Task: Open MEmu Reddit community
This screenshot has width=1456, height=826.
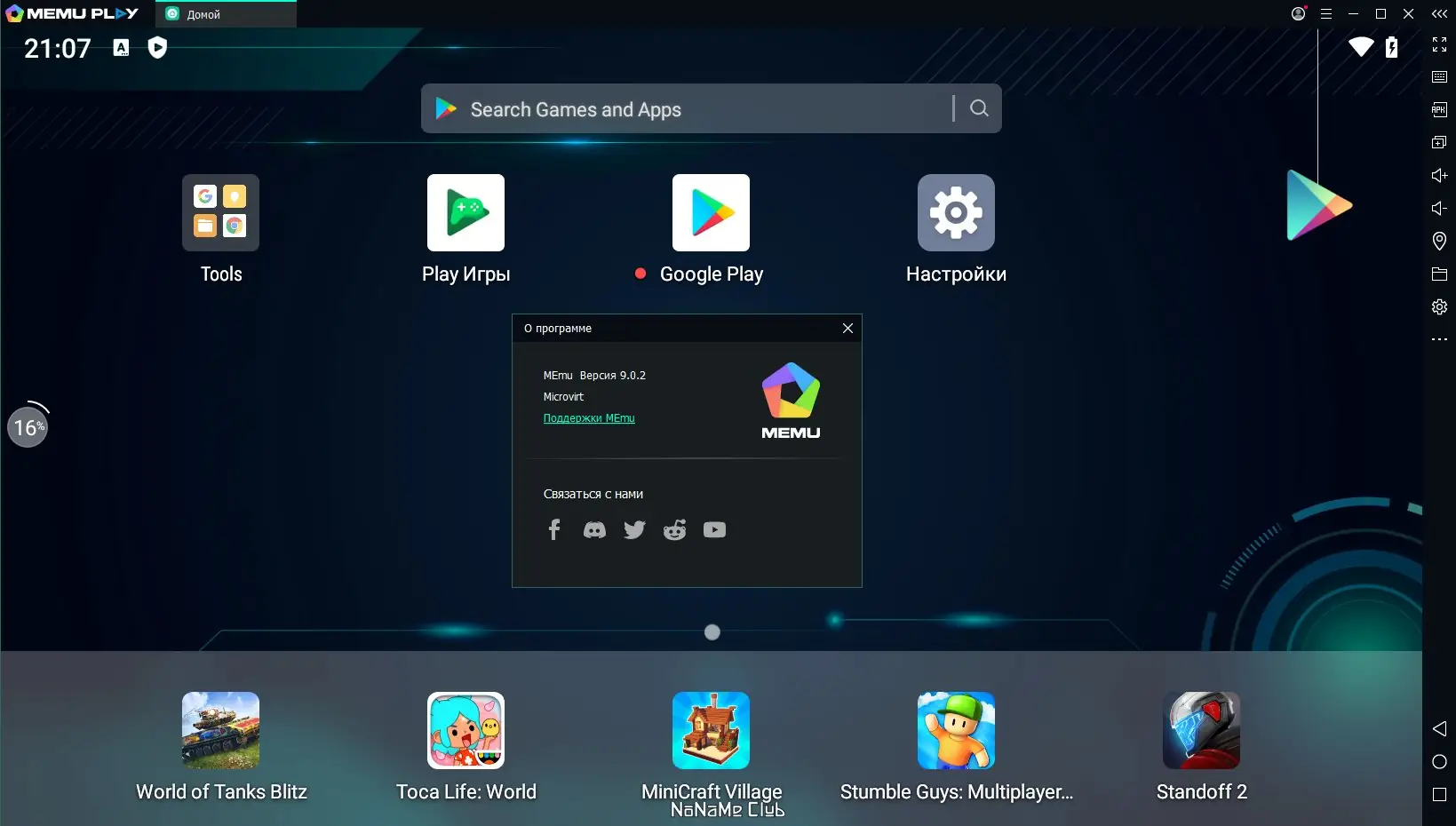Action: [675, 530]
